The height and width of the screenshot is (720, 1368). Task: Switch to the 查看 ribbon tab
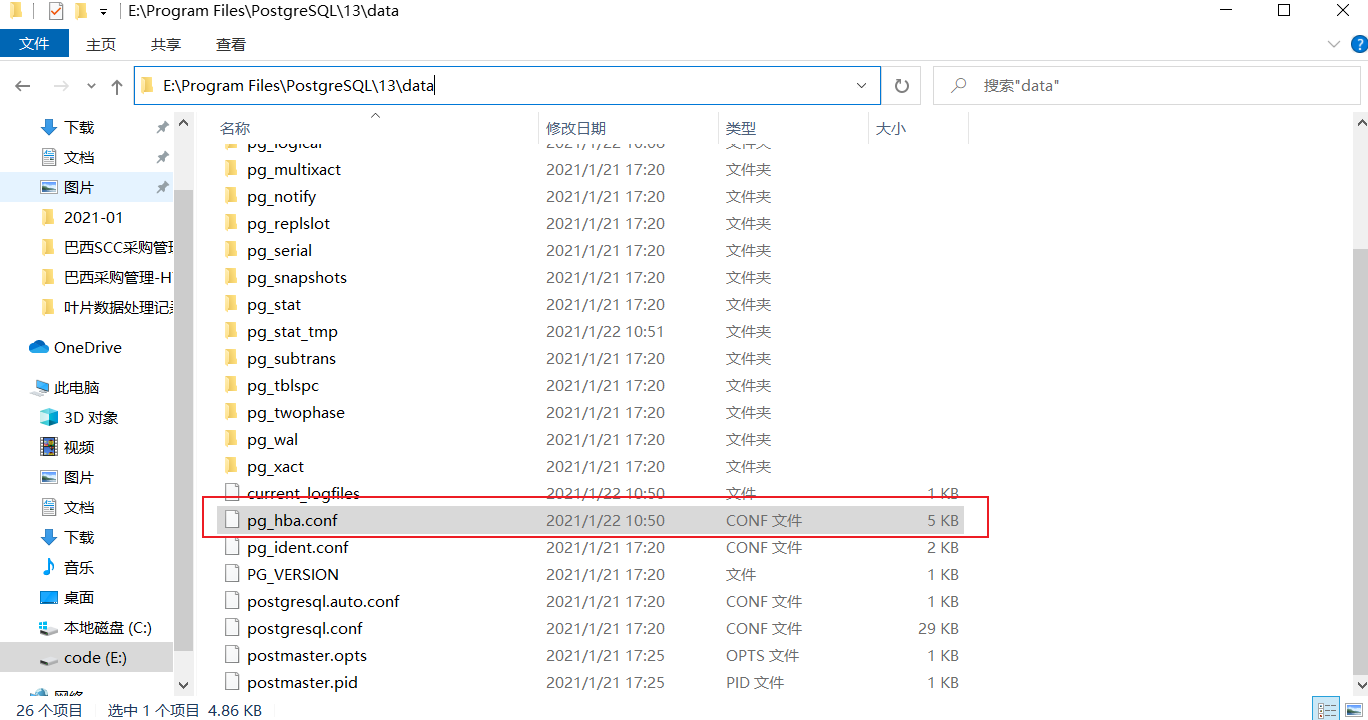[230, 43]
